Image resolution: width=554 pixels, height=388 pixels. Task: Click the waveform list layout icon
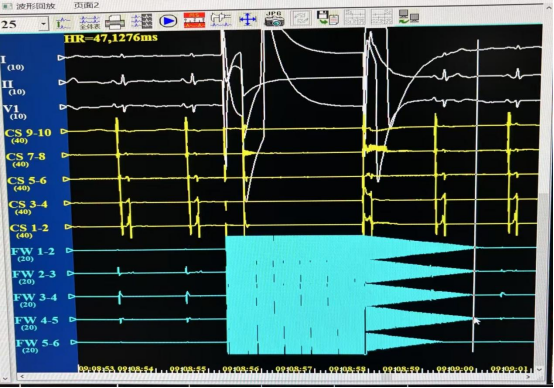[142, 21]
